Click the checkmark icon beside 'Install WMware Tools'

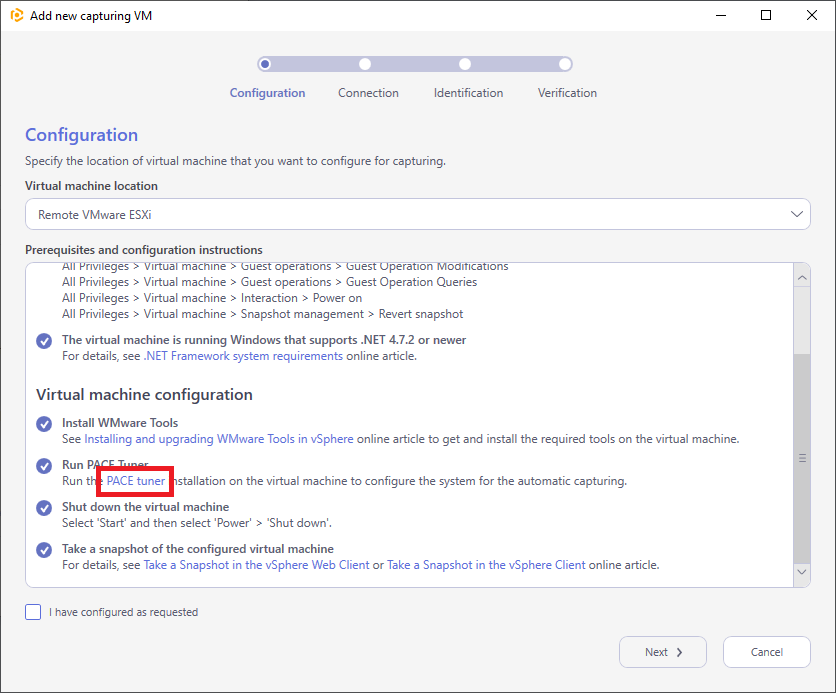tap(44, 424)
